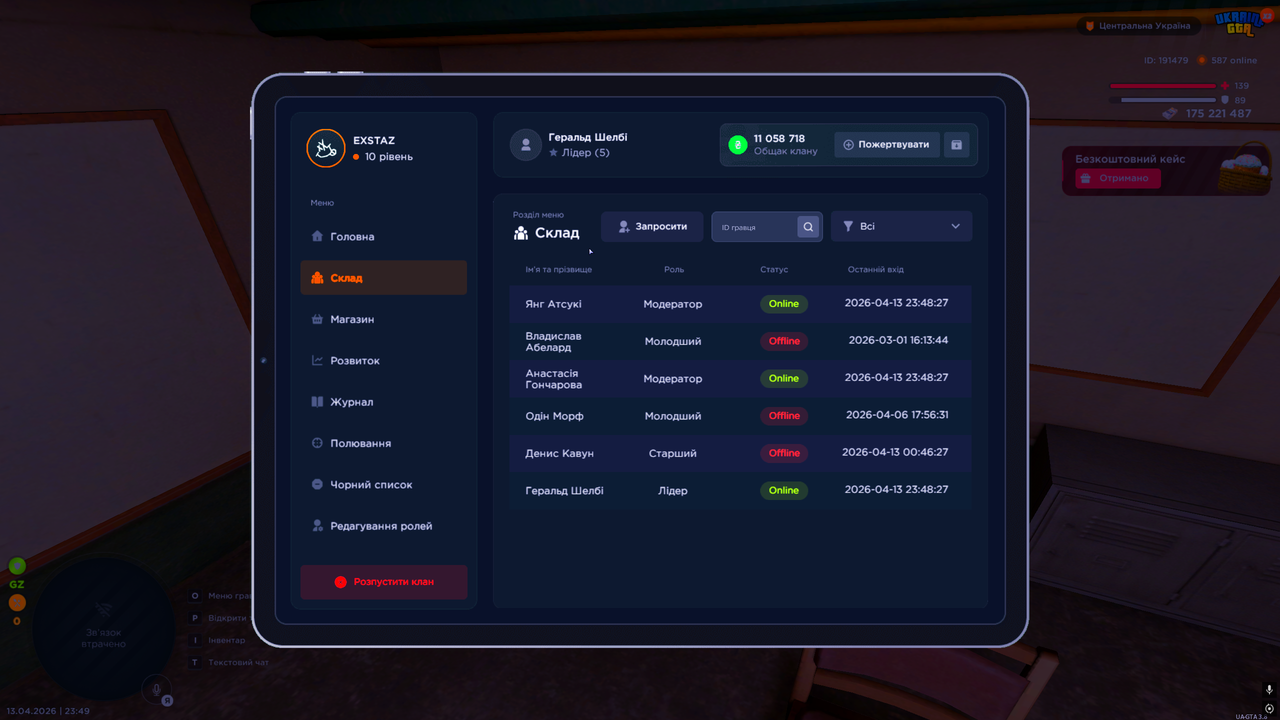The height and width of the screenshot is (720, 1280).
Task: Select the Склад menu item
Action: click(383, 278)
